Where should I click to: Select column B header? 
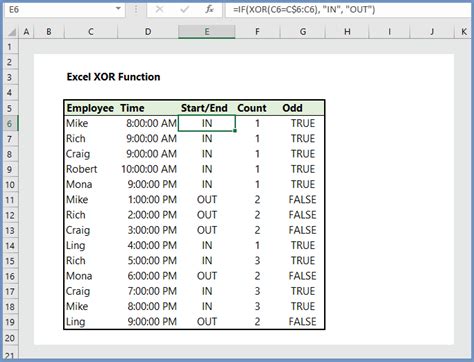click(49, 32)
